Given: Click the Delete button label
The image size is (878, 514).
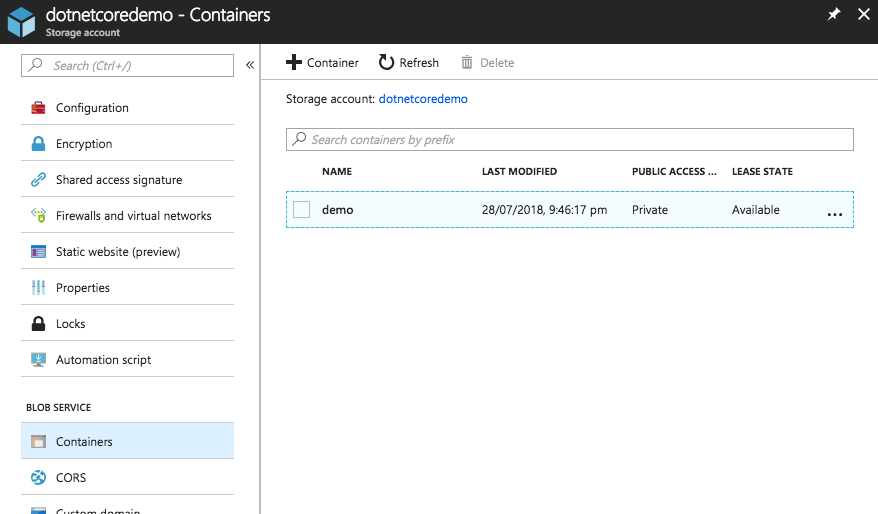Looking at the screenshot, I should pyautogui.click(x=497, y=63).
